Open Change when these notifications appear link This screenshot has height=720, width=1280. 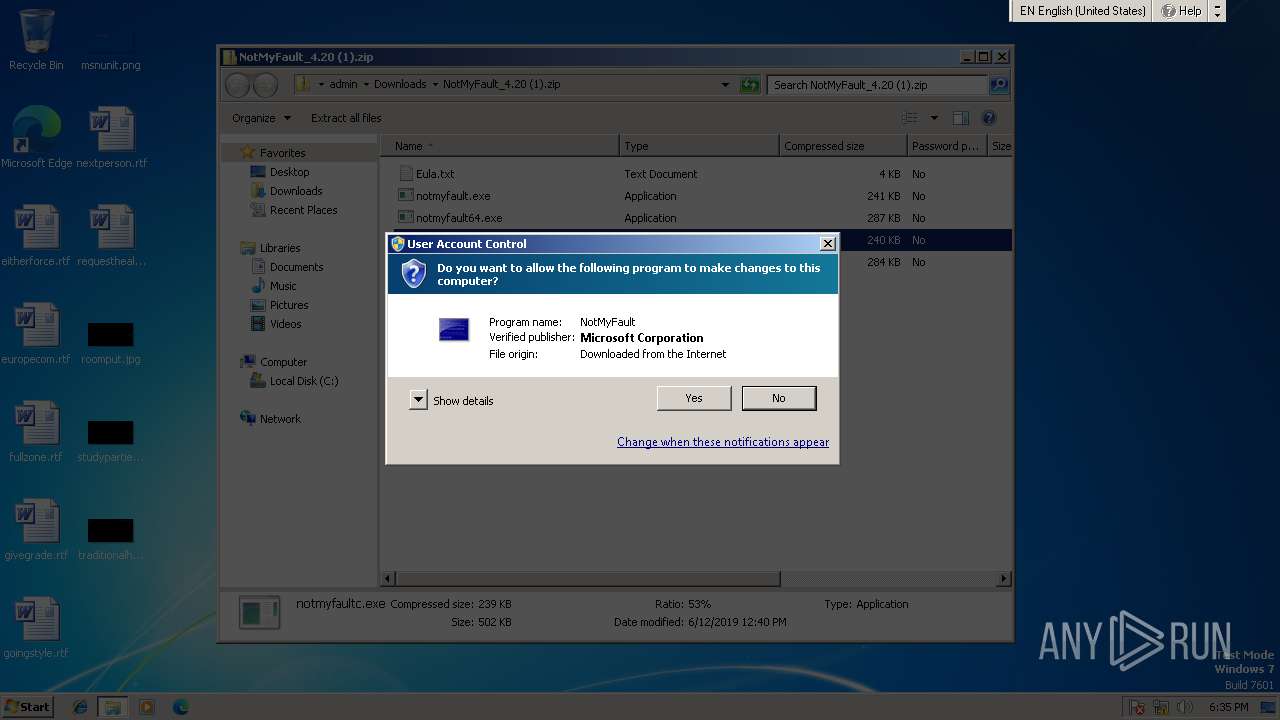pyautogui.click(x=723, y=442)
